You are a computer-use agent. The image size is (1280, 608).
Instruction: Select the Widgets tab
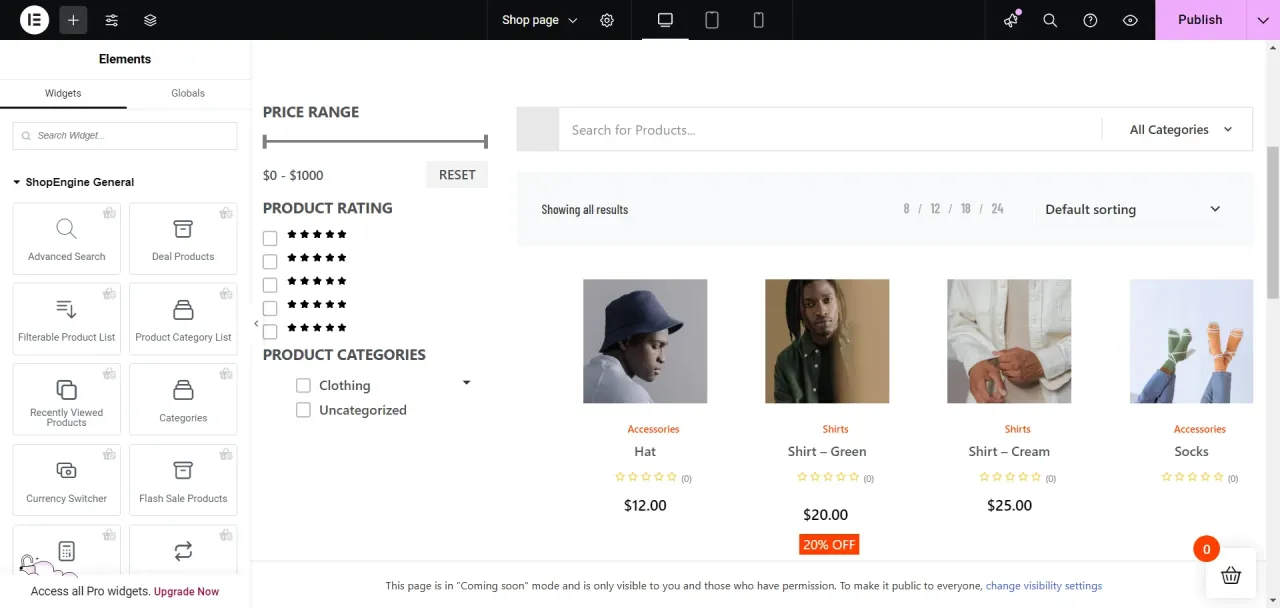pyautogui.click(x=63, y=93)
